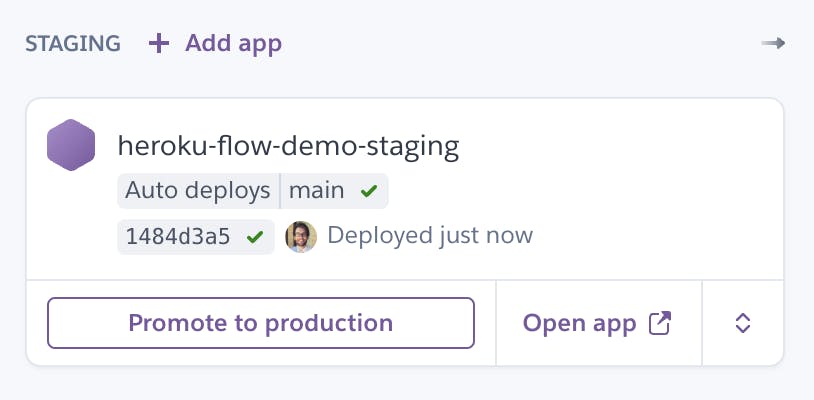Click the deployer's avatar photo
Image resolution: width=814 pixels, height=400 pixels.
coord(301,237)
